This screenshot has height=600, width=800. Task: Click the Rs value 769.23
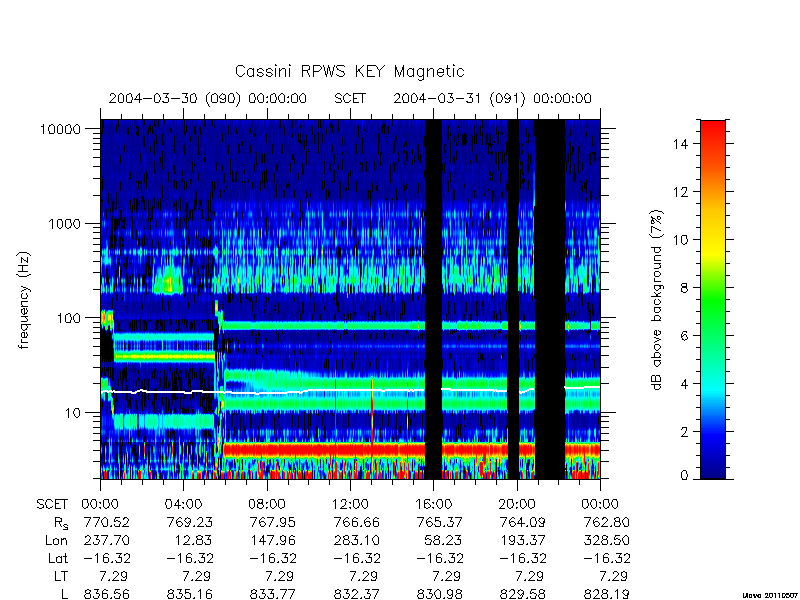(189, 522)
